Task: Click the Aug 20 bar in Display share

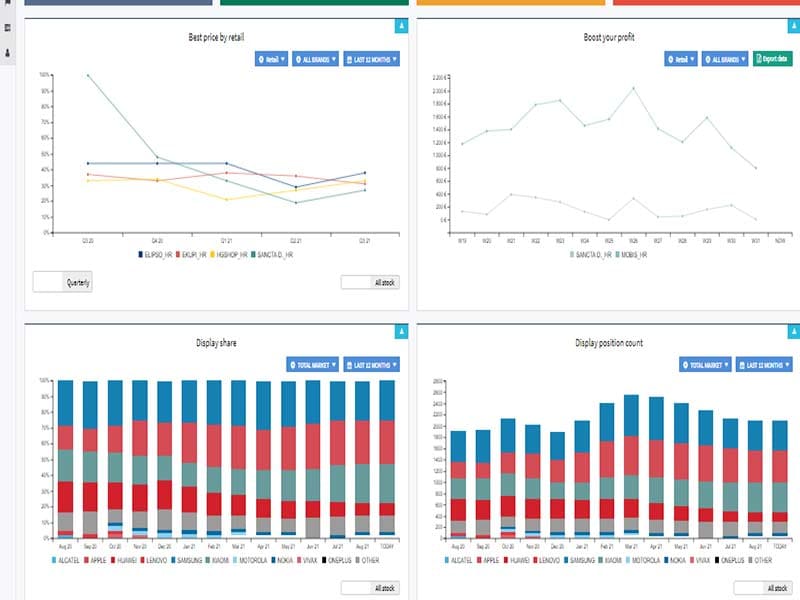Action: tap(65, 459)
